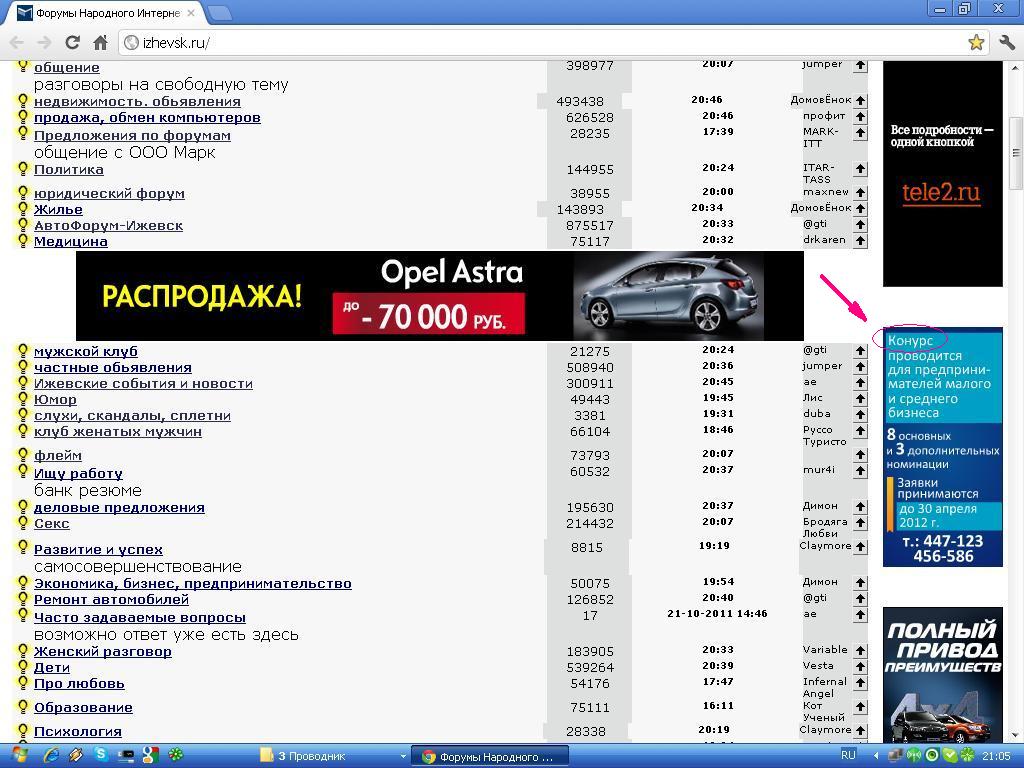1024x768 pixels.
Task: Click the Windows Start button
Action: pyautogui.click(x=18, y=756)
